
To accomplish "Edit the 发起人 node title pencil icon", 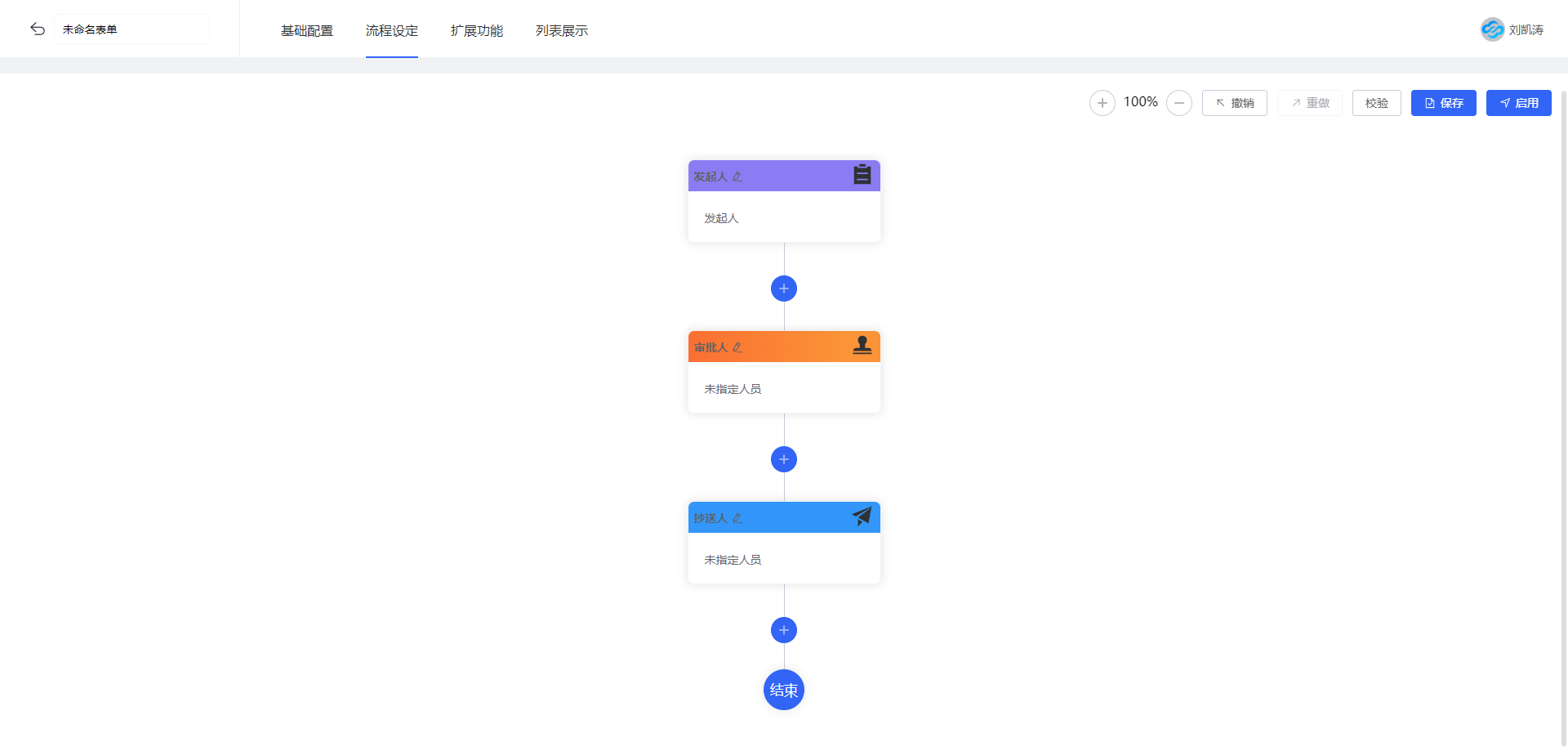I will pos(737,177).
